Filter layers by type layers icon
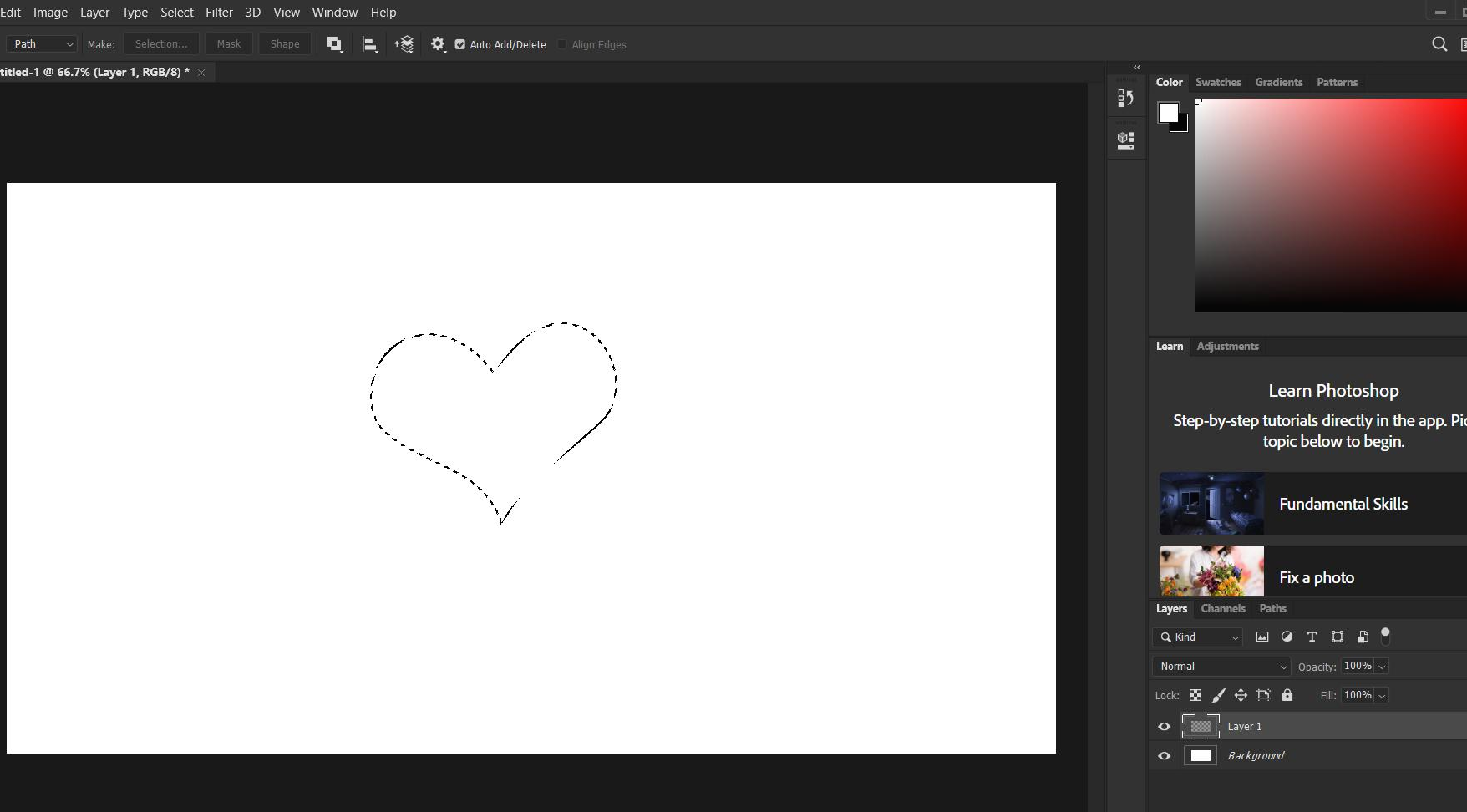The height and width of the screenshot is (812, 1467). click(1312, 637)
